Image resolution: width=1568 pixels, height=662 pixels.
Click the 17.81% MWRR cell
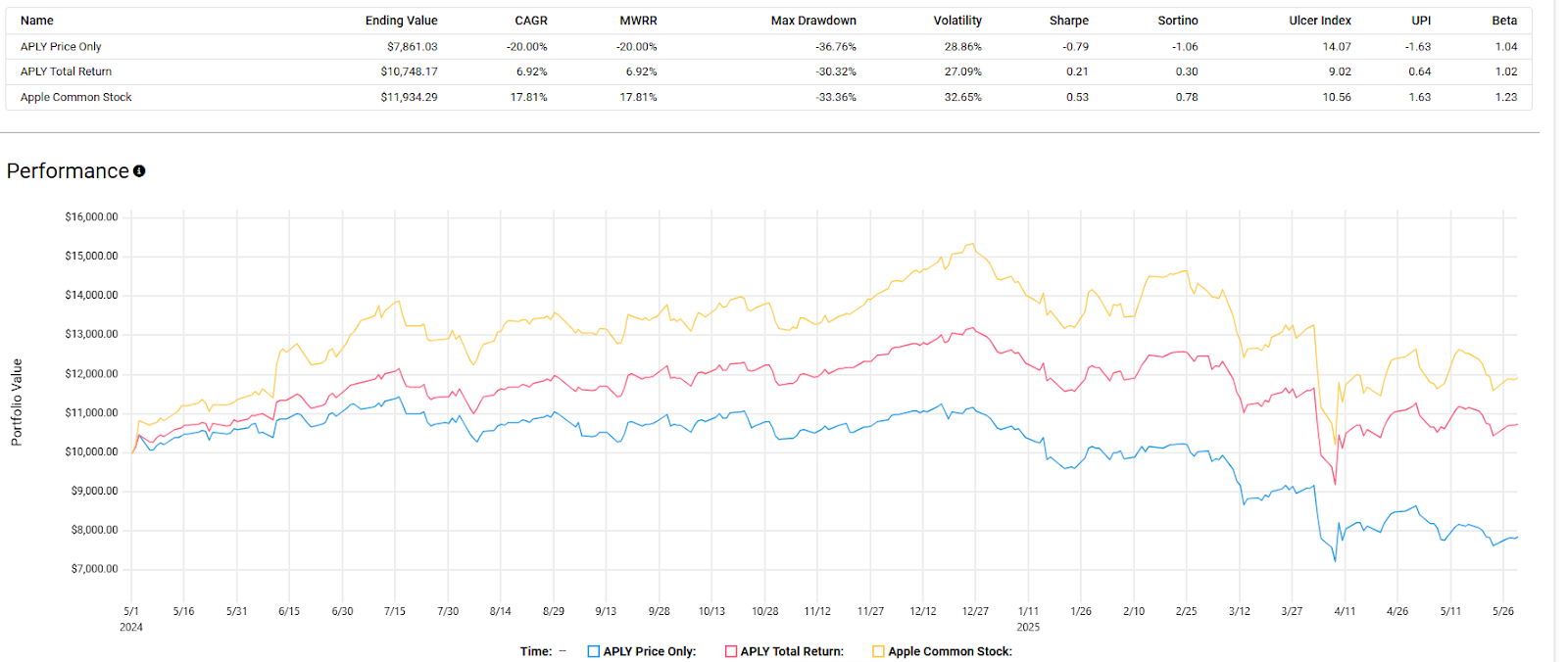click(639, 97)
